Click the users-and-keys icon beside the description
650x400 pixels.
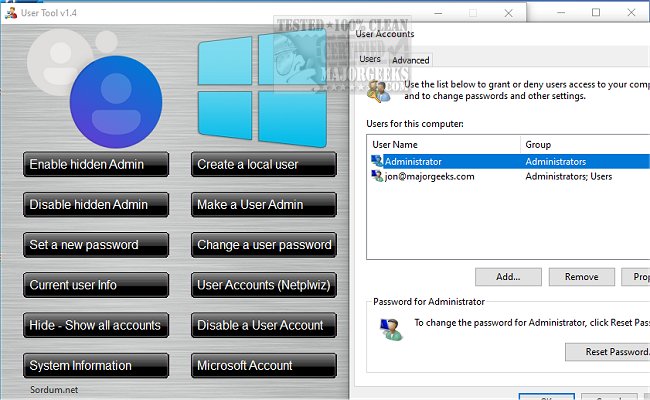pos(379,91)
